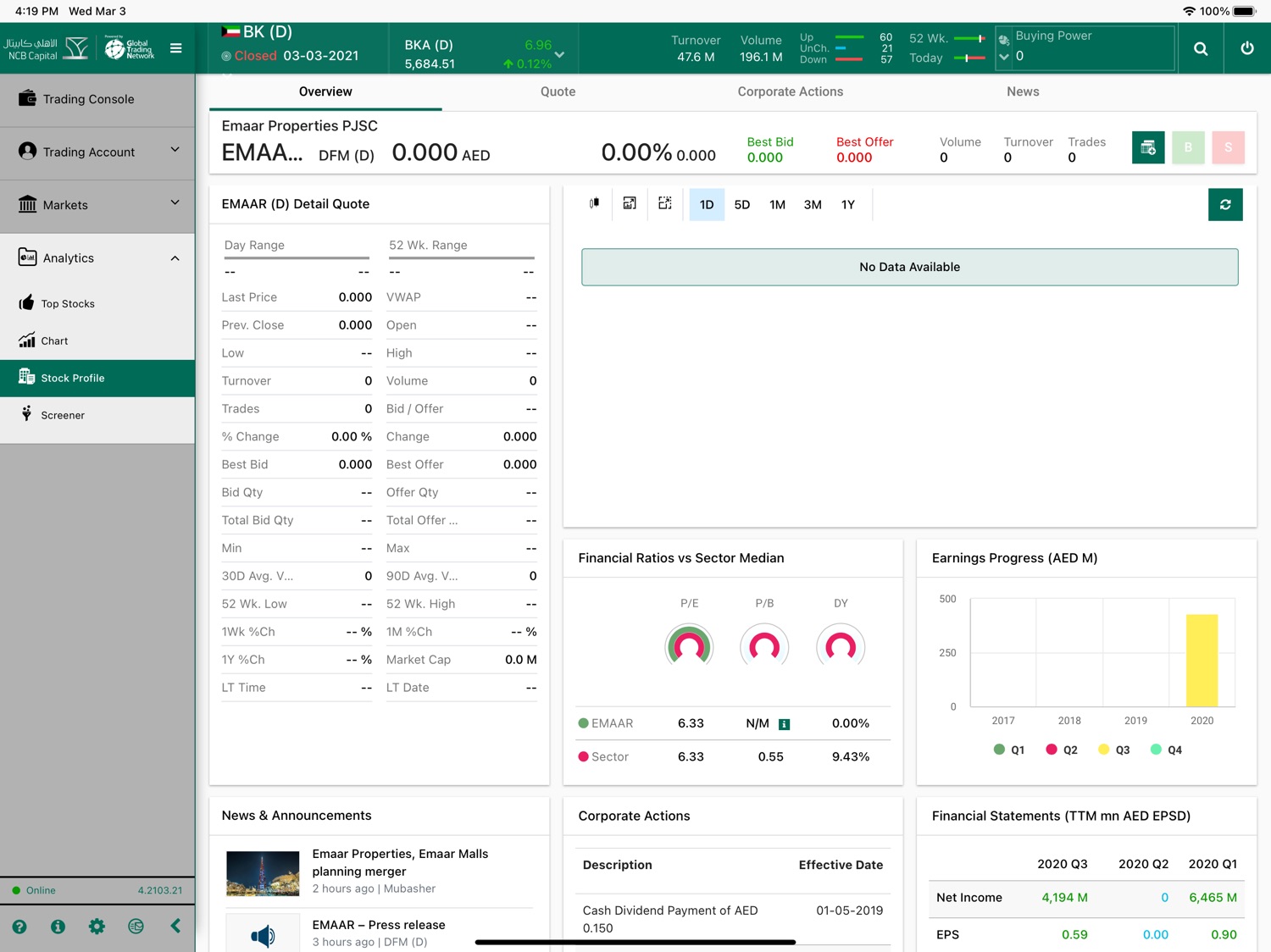1271x952 pixels.
Task: Switch to the Quote tab
Action: (558, 91)
